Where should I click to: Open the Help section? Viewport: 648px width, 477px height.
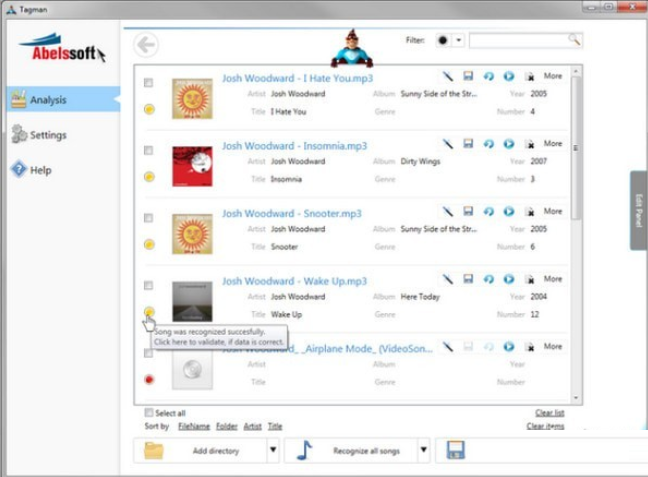(x=32, y=169)
